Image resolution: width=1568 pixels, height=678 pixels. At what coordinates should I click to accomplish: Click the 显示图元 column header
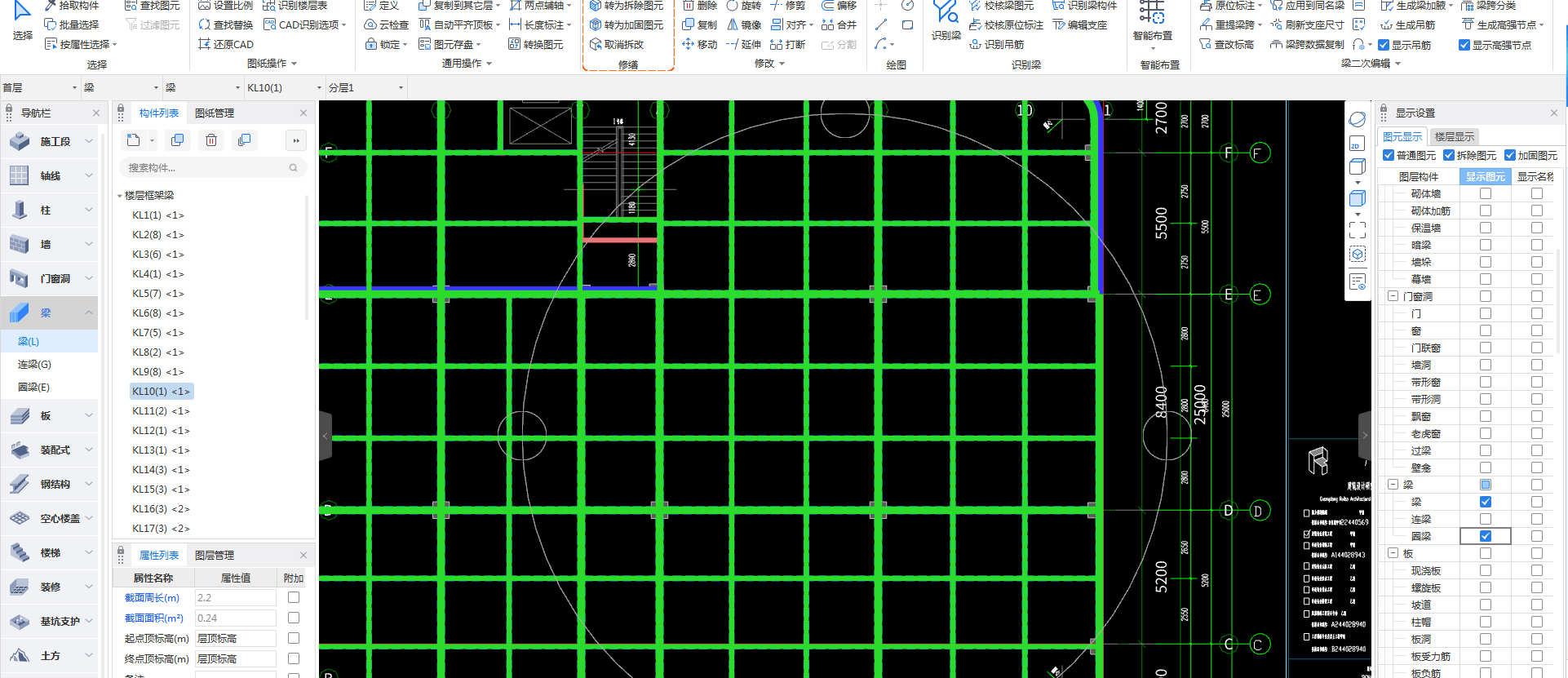point(1486,176)
